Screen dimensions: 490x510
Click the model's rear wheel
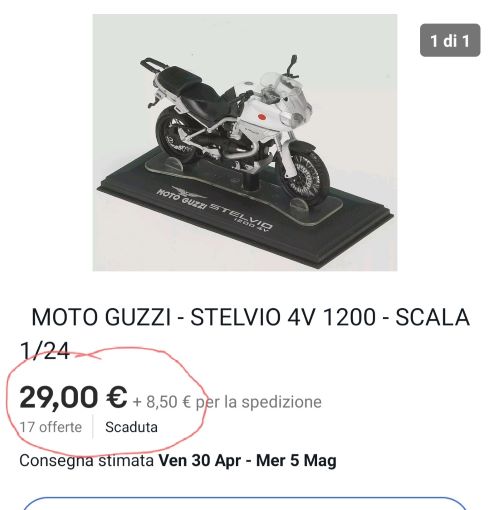pos(174,135)
